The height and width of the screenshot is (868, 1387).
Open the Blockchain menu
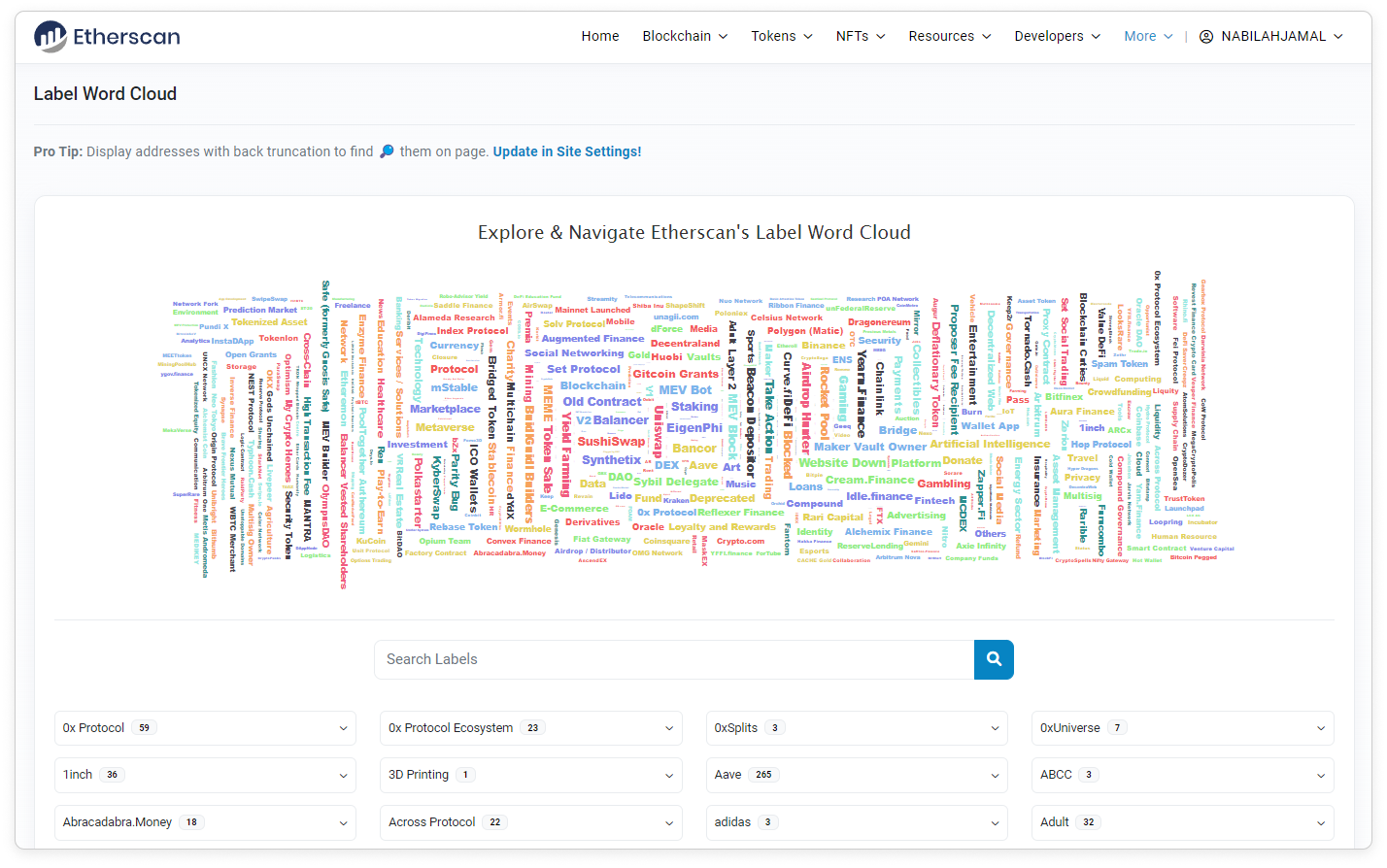tap(685, 36)
